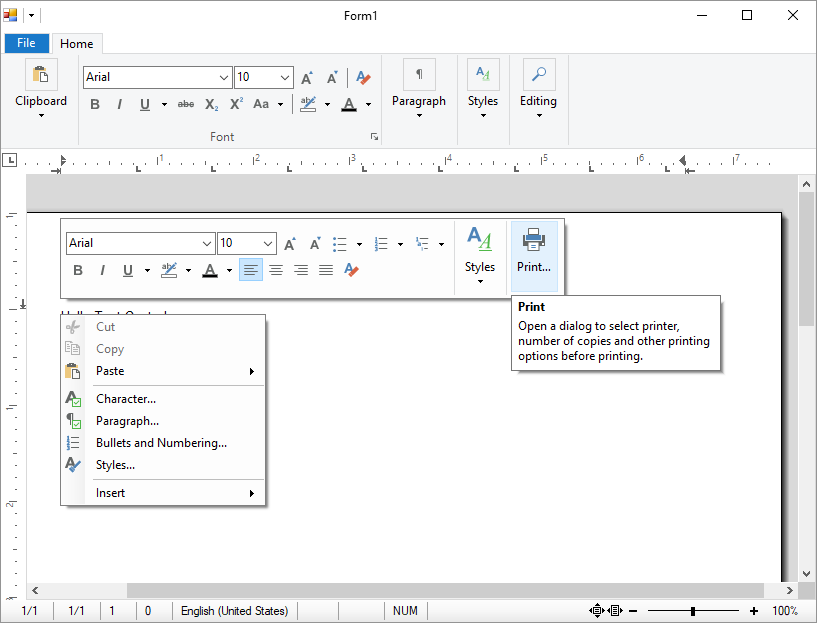The width and height of the screenshot is (817, 623).
Task: Click the tab selector box left of the ruler
Action: pos(9,160)
